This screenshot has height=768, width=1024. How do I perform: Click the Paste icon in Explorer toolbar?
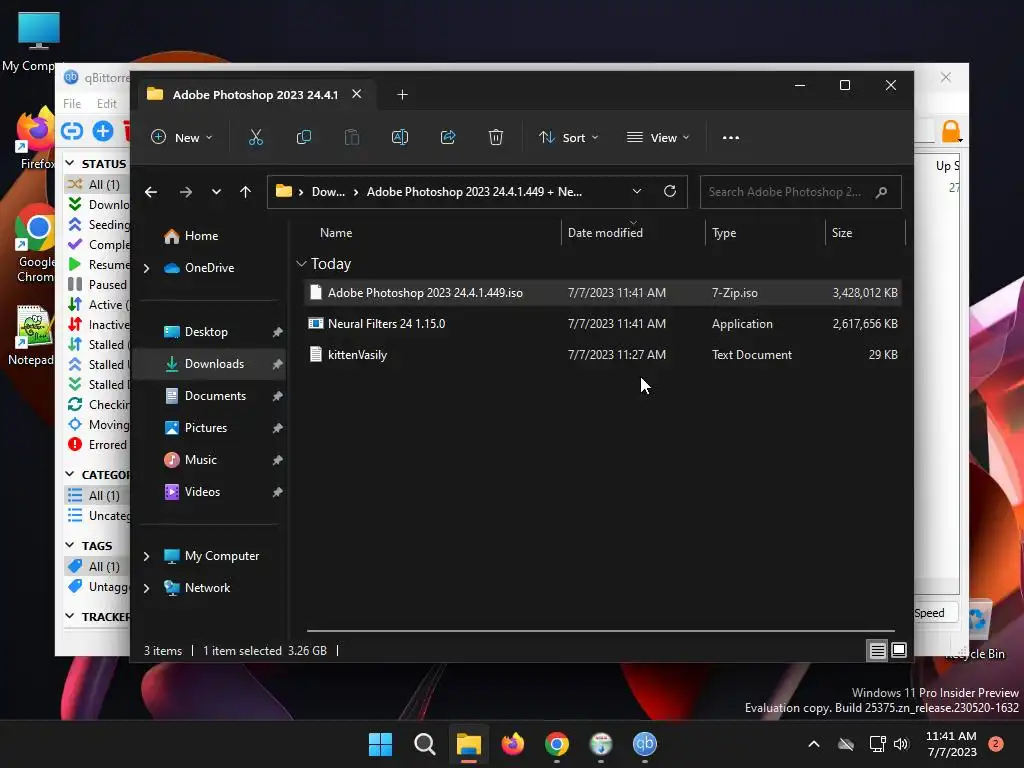click(x=352, y=137)
